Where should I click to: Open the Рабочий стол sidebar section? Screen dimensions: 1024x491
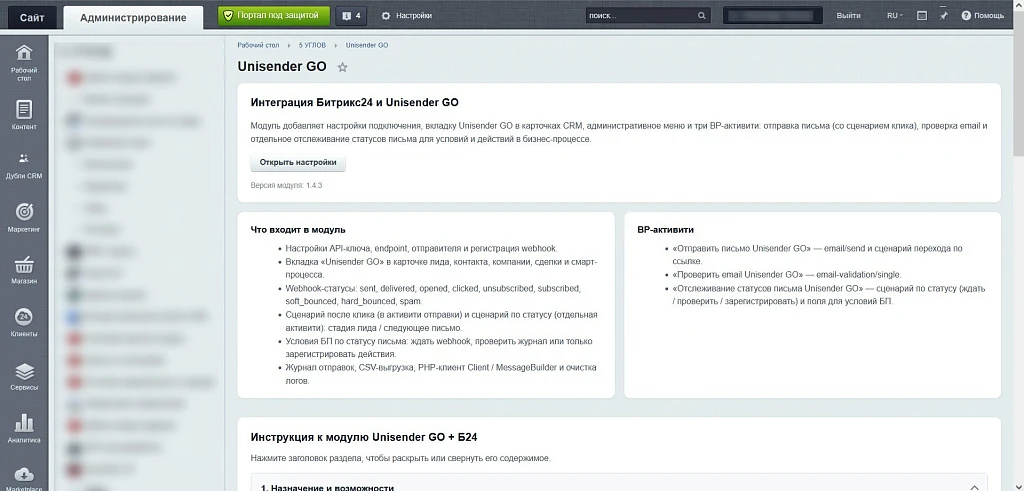pyautogui.click(x=24, y=63)
